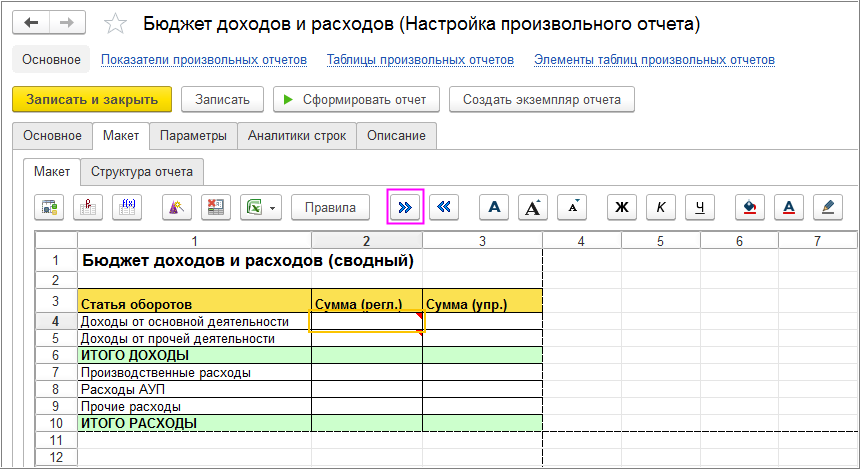Open the Аналитики строк tab
This screenshot has width=860, height=469.
click(x=297, y=135)
